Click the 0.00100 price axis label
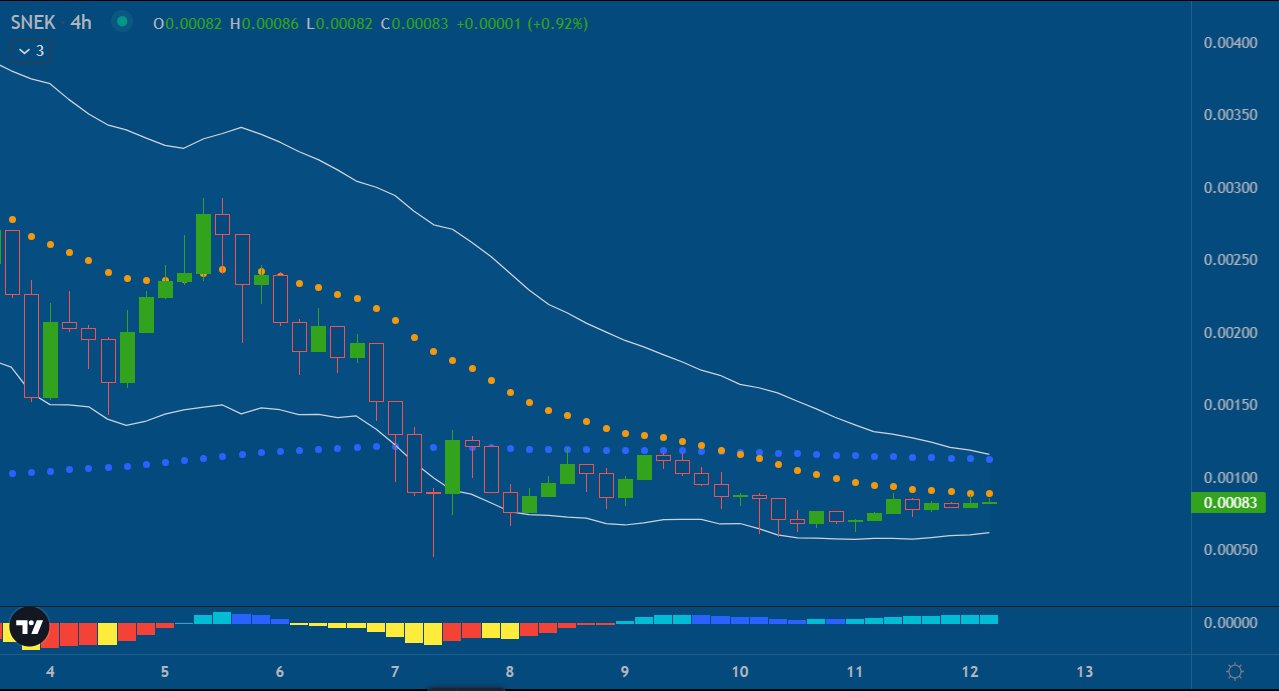The width and height of the screenshot is (1279, 691). tap(1229, 477)
